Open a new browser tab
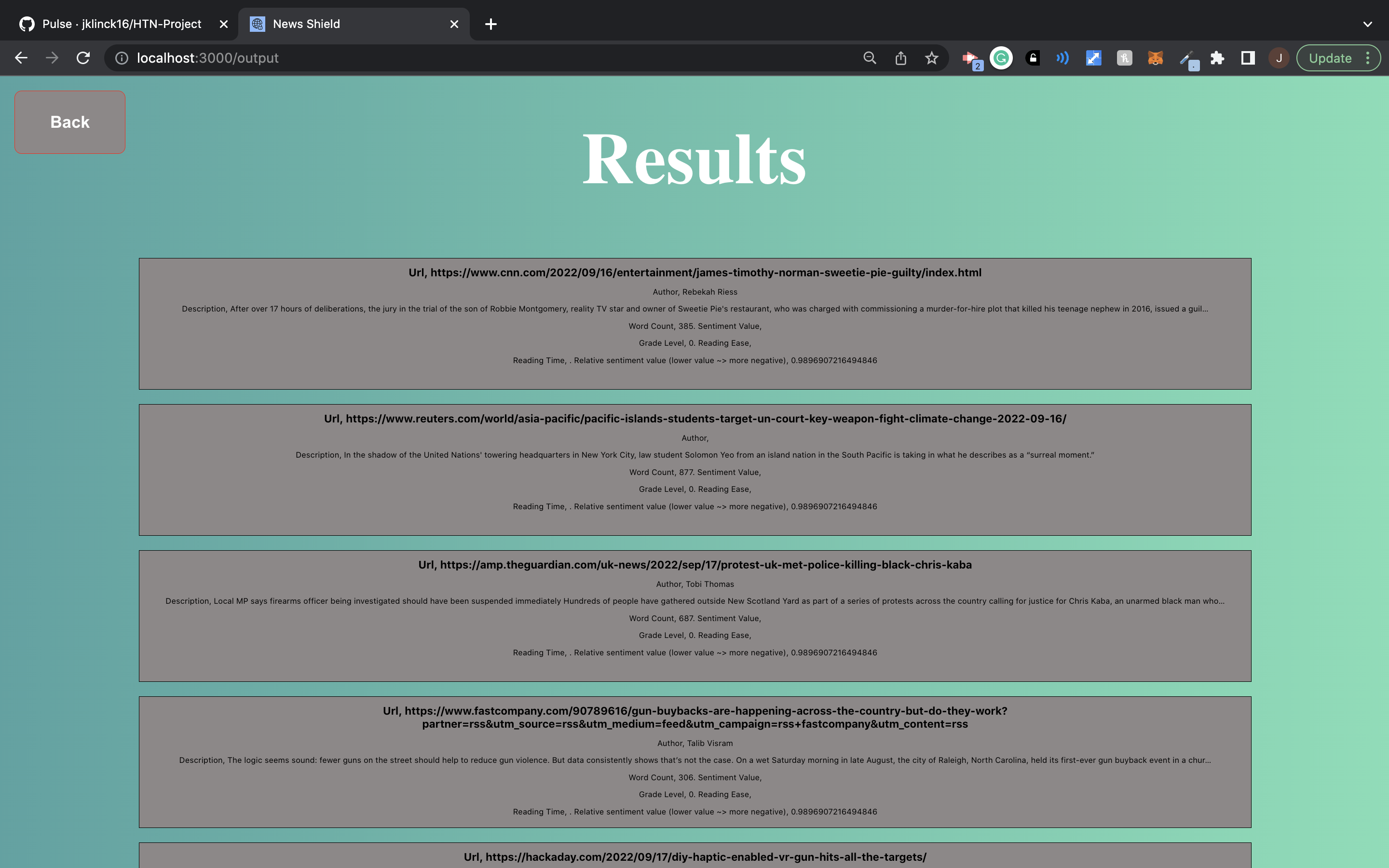This screenshot has width=1389, height=868. pyautogui.click(x=491, y=24)
